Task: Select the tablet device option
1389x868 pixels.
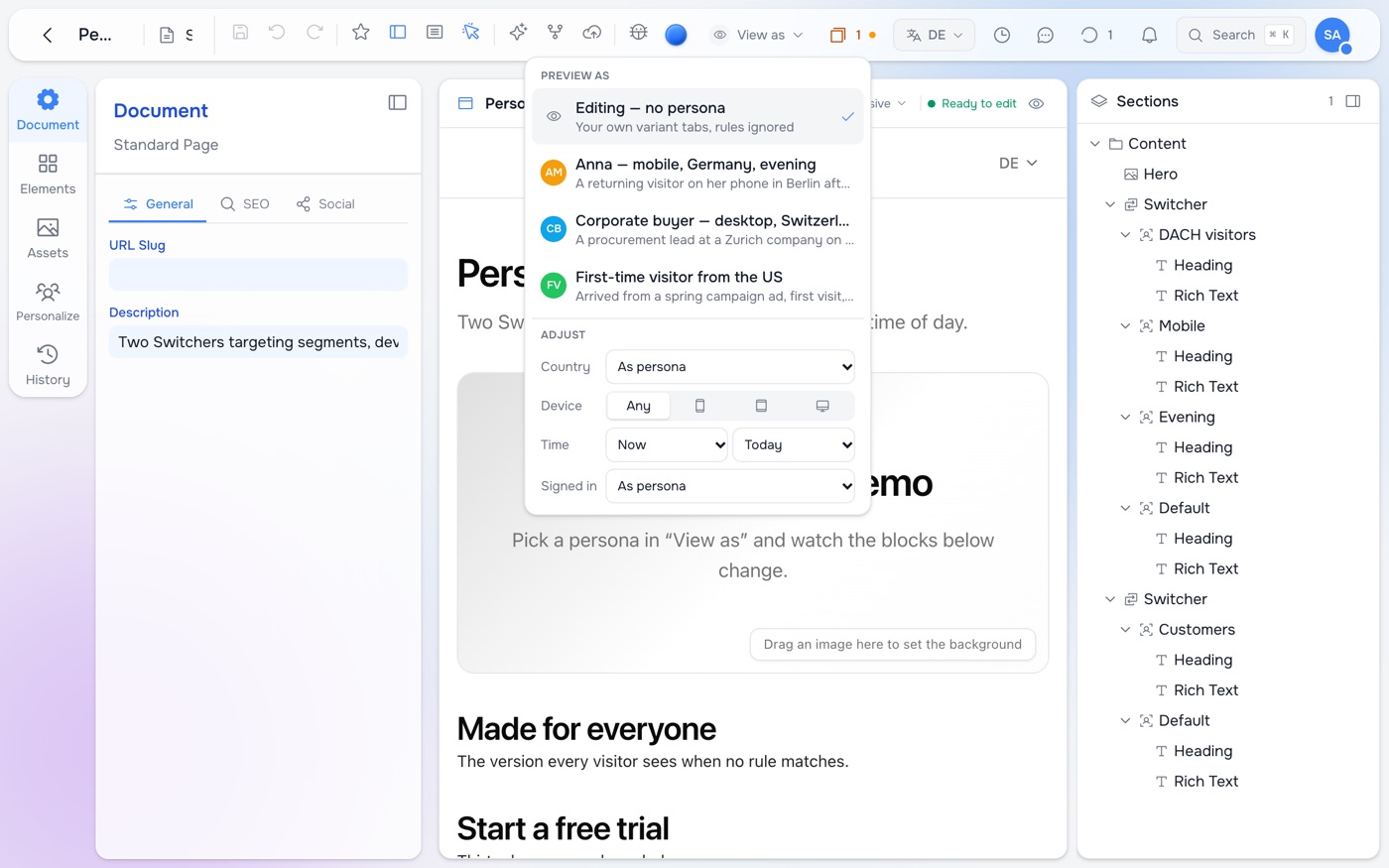Action: 761,406
